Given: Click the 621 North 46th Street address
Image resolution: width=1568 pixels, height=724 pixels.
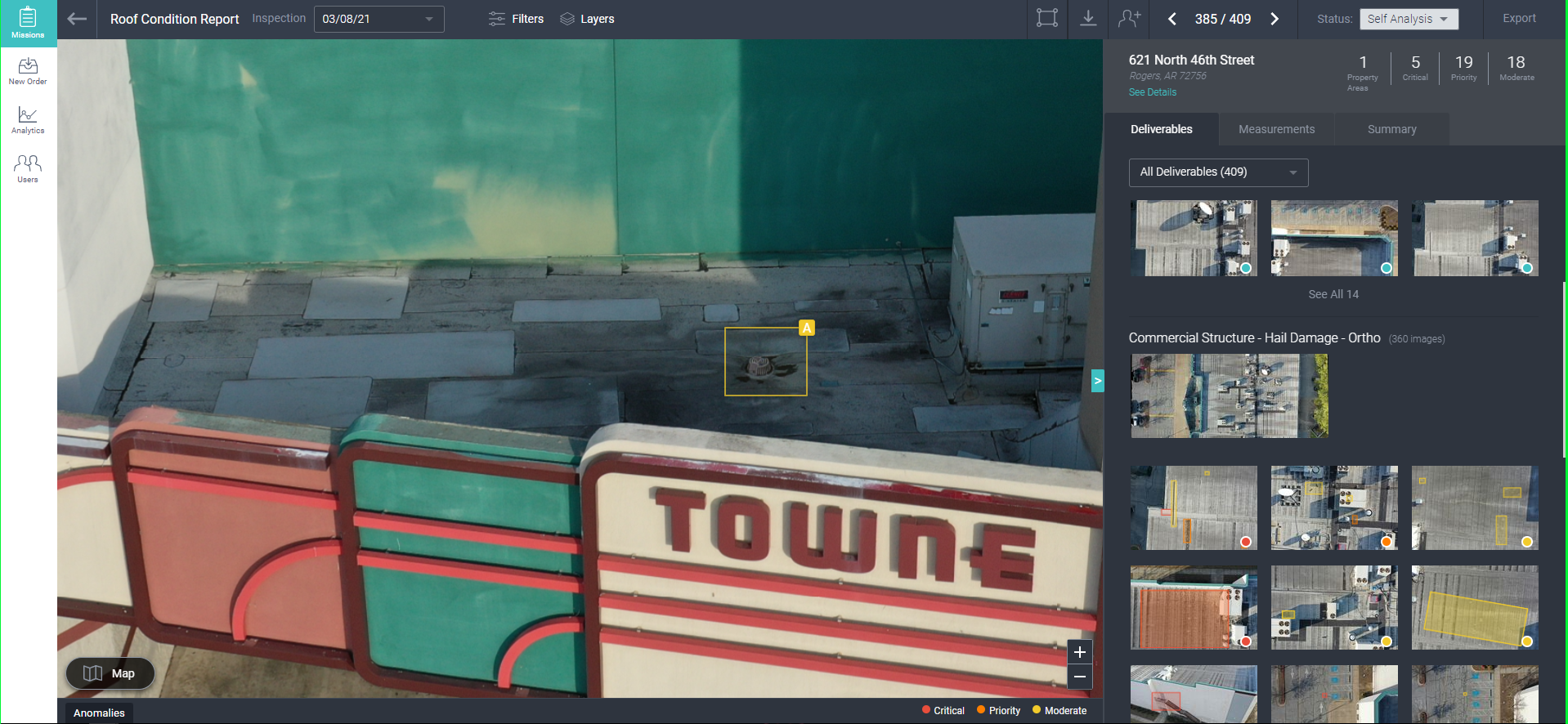Looking at the screenshot, I should [1191, 60].
